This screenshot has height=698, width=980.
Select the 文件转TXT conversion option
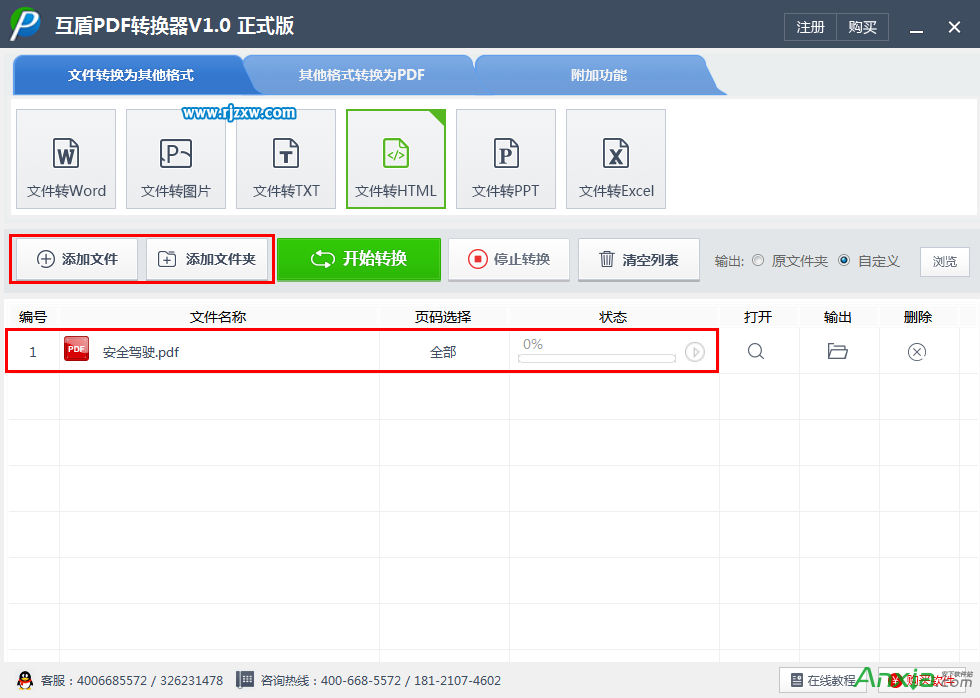[286, 159]
